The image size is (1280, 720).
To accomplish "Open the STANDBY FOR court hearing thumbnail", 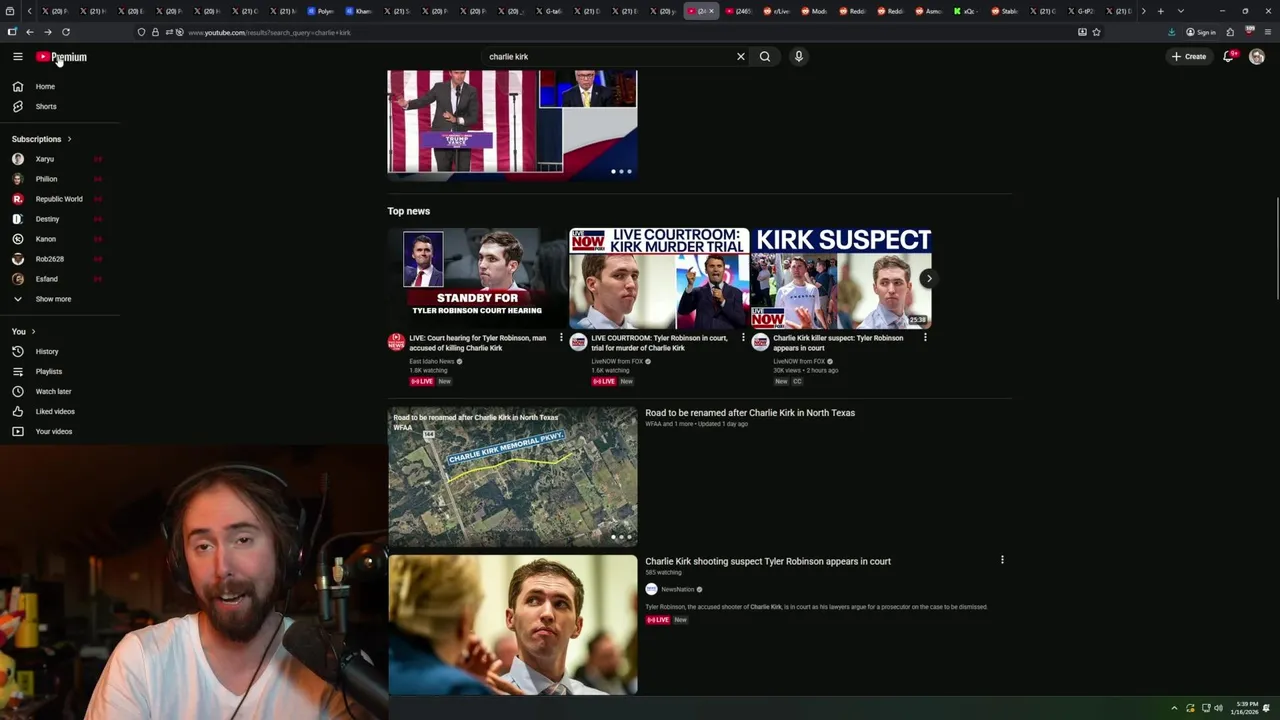I will click(478, 278).
